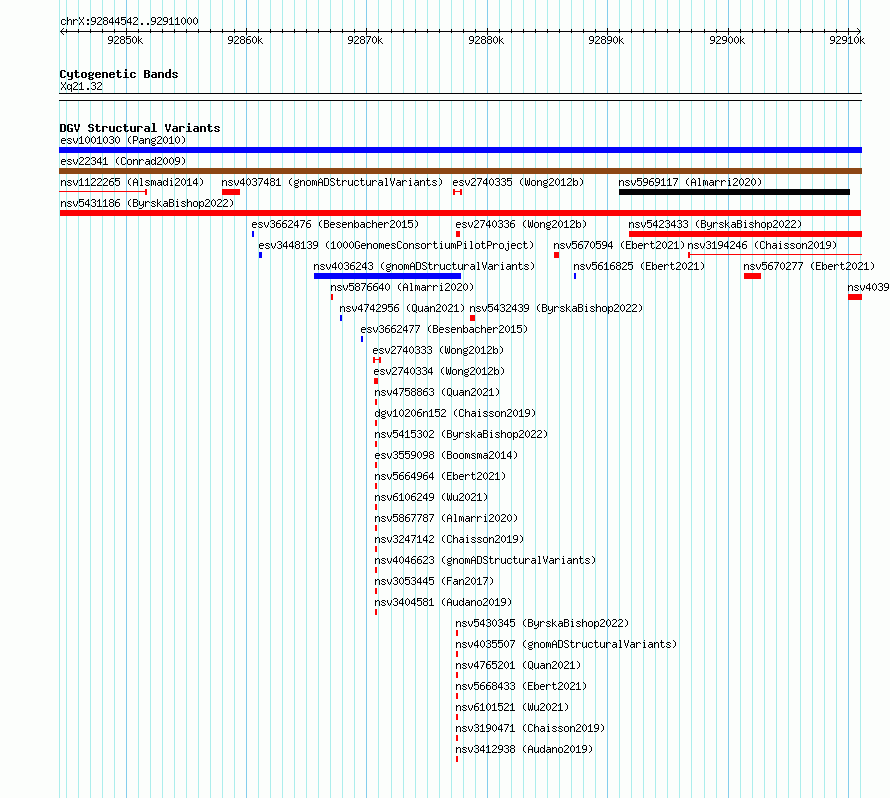Open label nsv3404581 (Audano2019)
The height and width of the screenshot is (798, 890).
pyautogui.click(x=443, y=602)
